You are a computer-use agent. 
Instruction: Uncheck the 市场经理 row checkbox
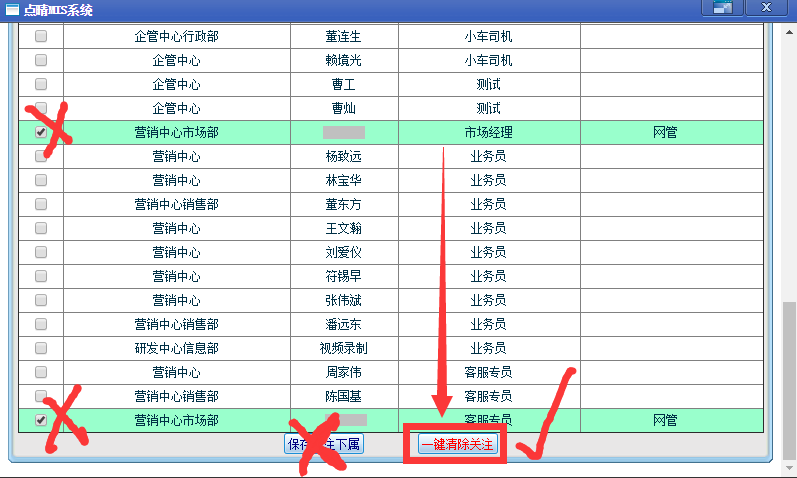coord(41,132)
